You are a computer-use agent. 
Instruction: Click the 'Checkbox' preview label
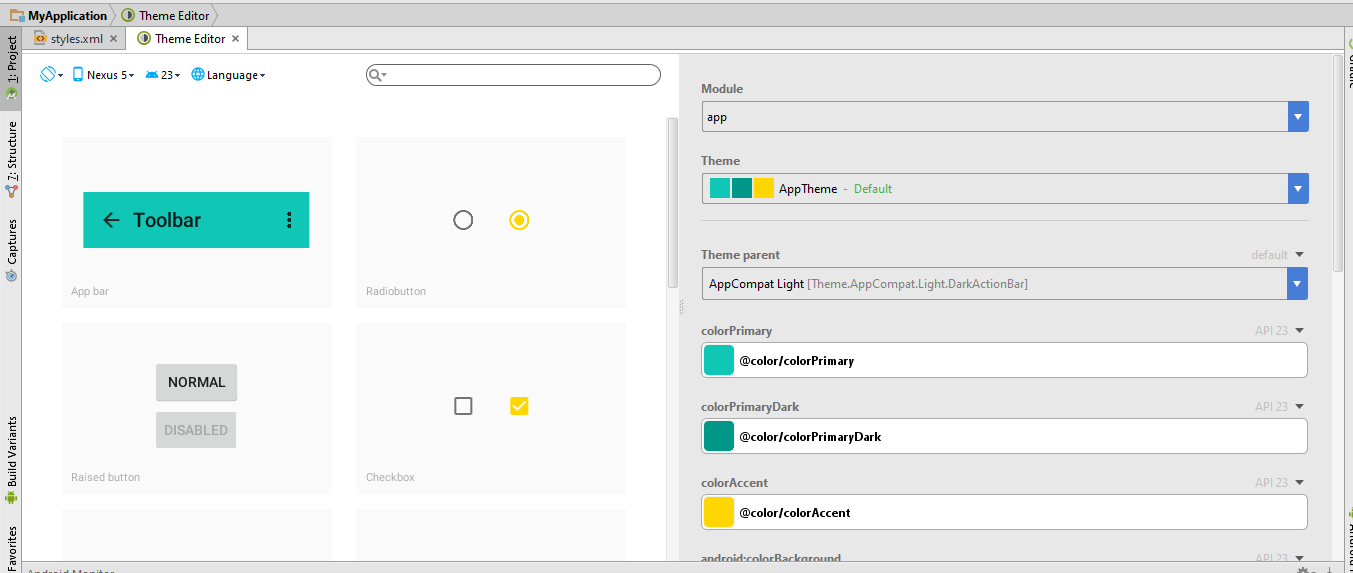click(x=390, y=477)
